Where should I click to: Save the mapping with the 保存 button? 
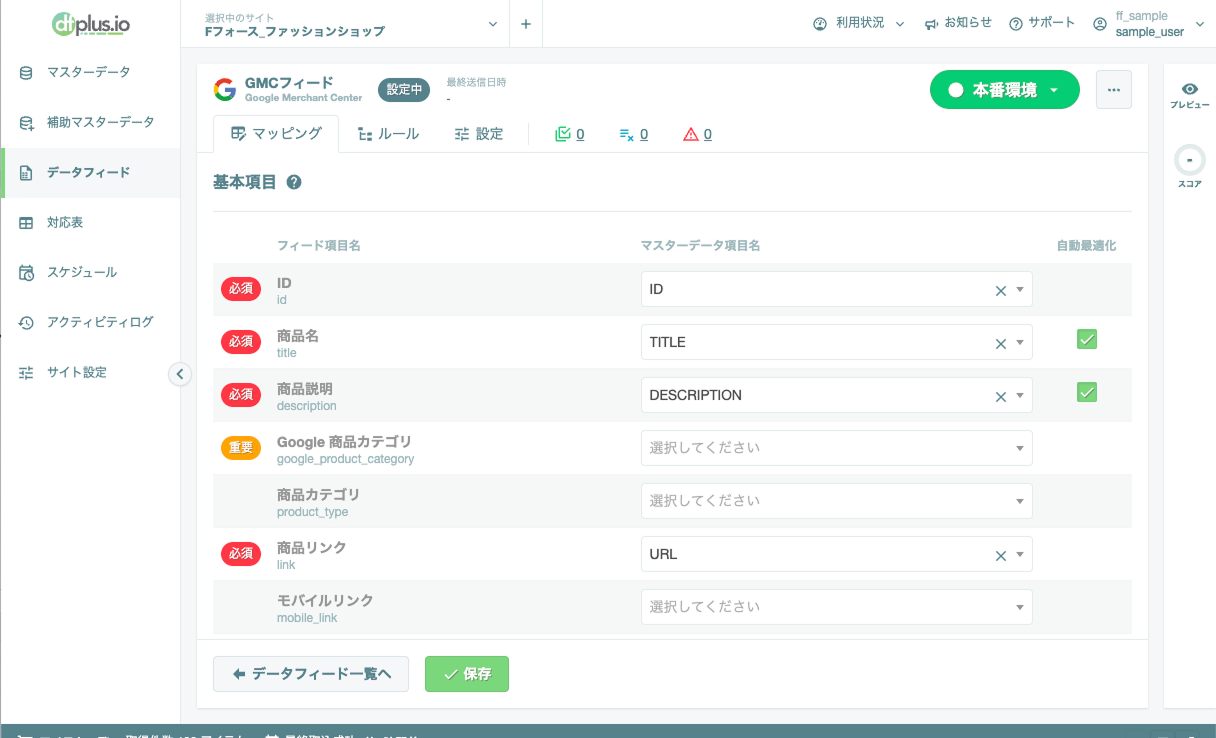(466, 673)
